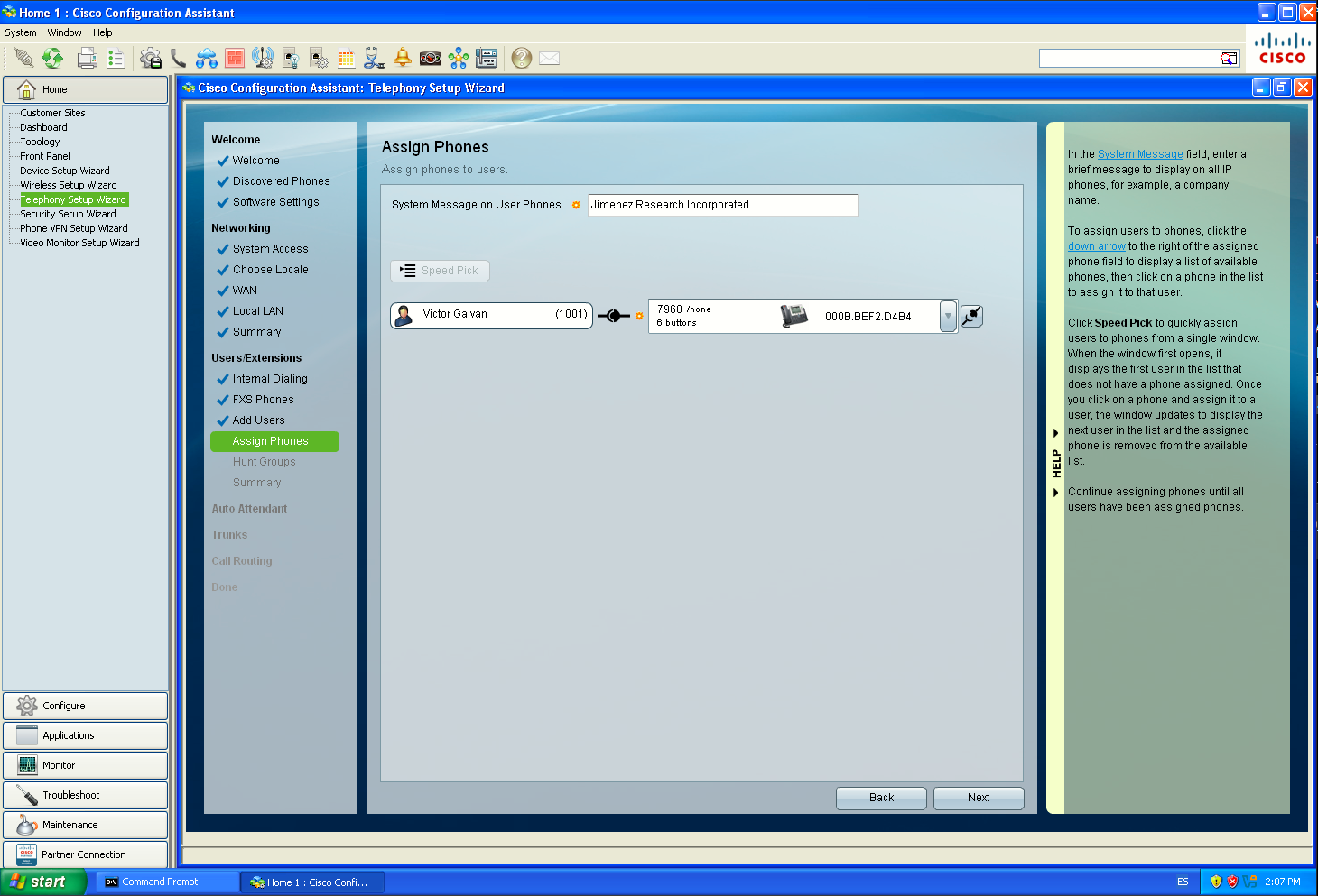Go to the Choose Locale wizard step
This screenshot has width=1318, height=896.
[270, 270]
